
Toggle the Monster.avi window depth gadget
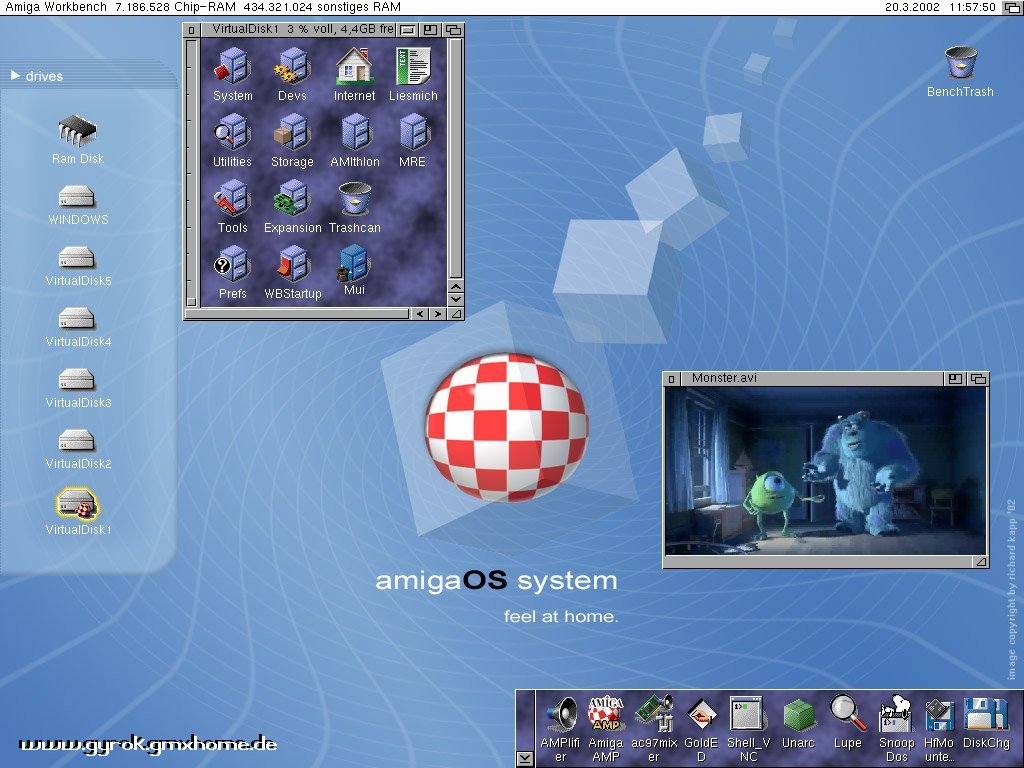click(978, 378)
